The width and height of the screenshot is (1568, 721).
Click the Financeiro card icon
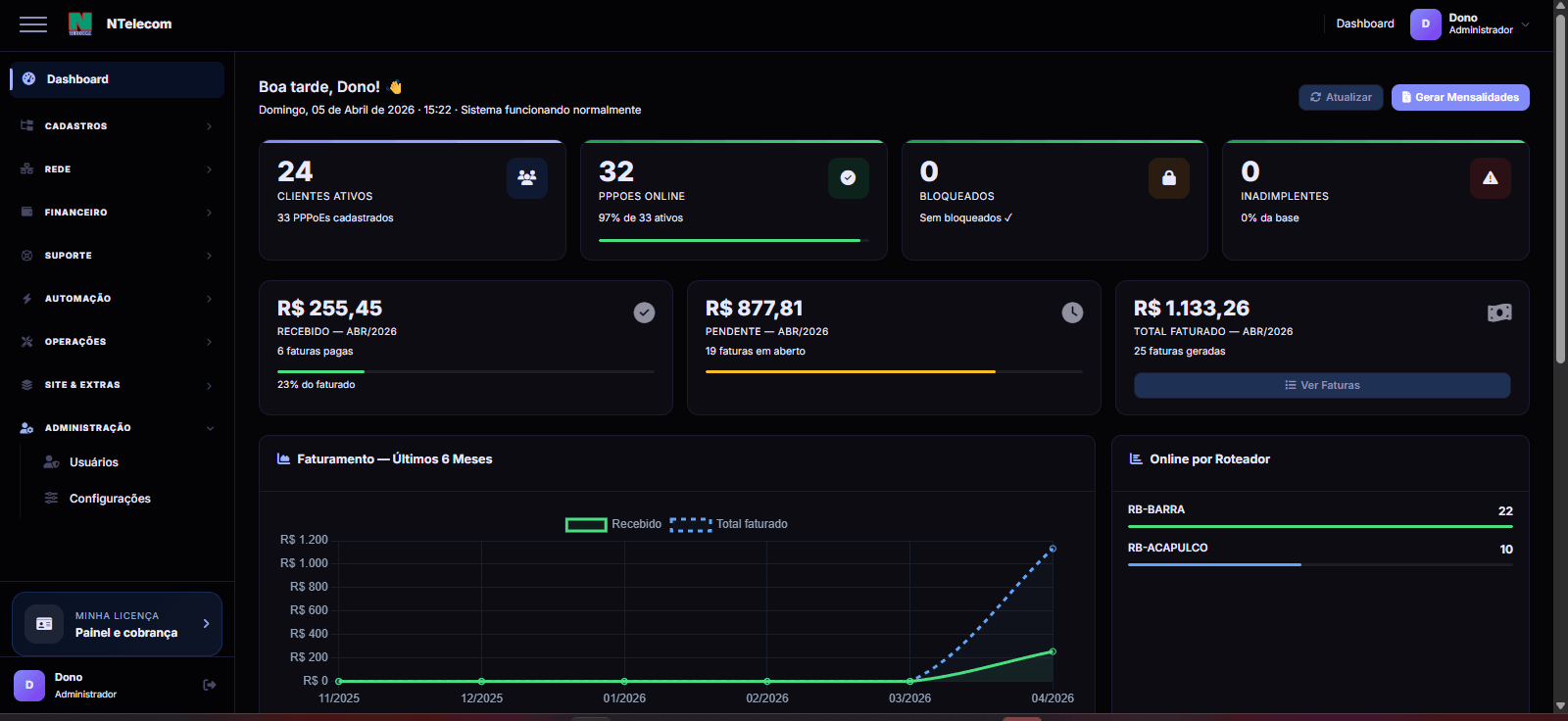coord(27,213)
